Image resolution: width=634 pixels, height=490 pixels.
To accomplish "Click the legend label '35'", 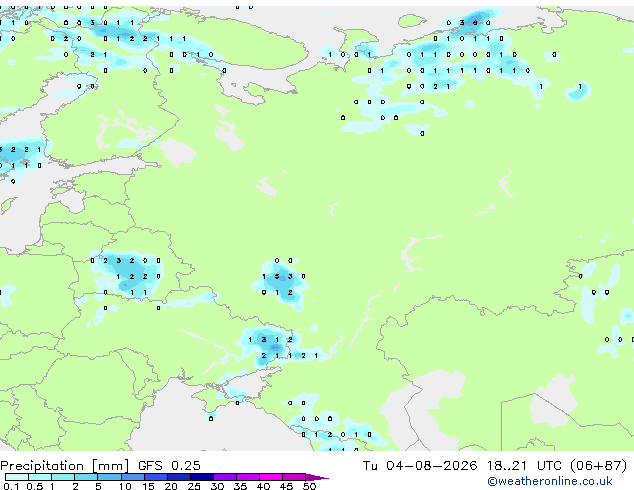I will click(x=240, y=486).
